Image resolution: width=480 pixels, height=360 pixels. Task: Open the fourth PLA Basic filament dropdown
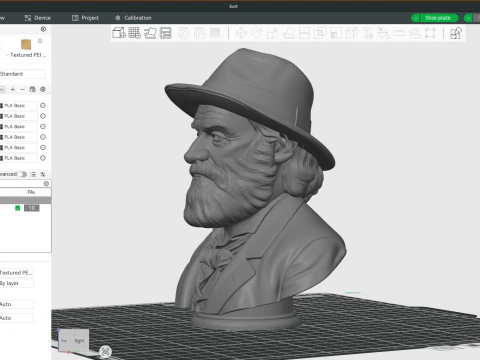tap(19, 137)
